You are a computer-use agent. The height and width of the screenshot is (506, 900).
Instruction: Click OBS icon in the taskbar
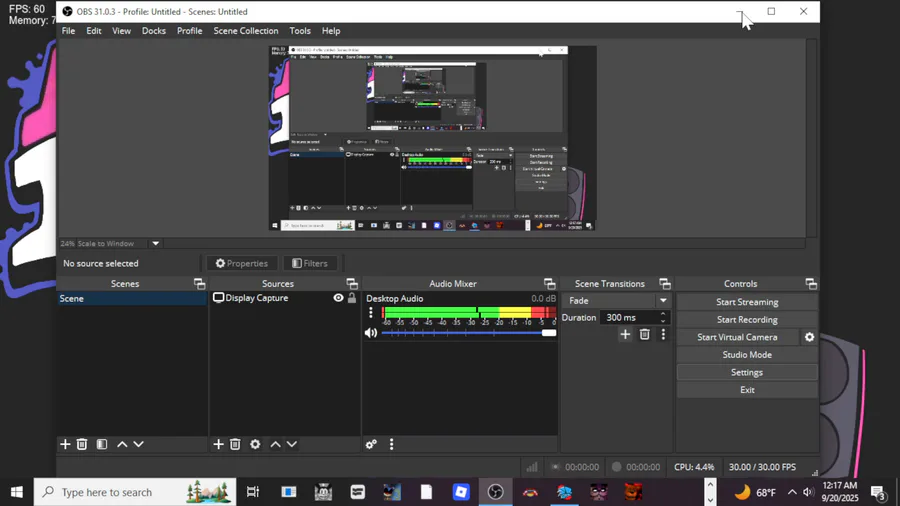495,492
